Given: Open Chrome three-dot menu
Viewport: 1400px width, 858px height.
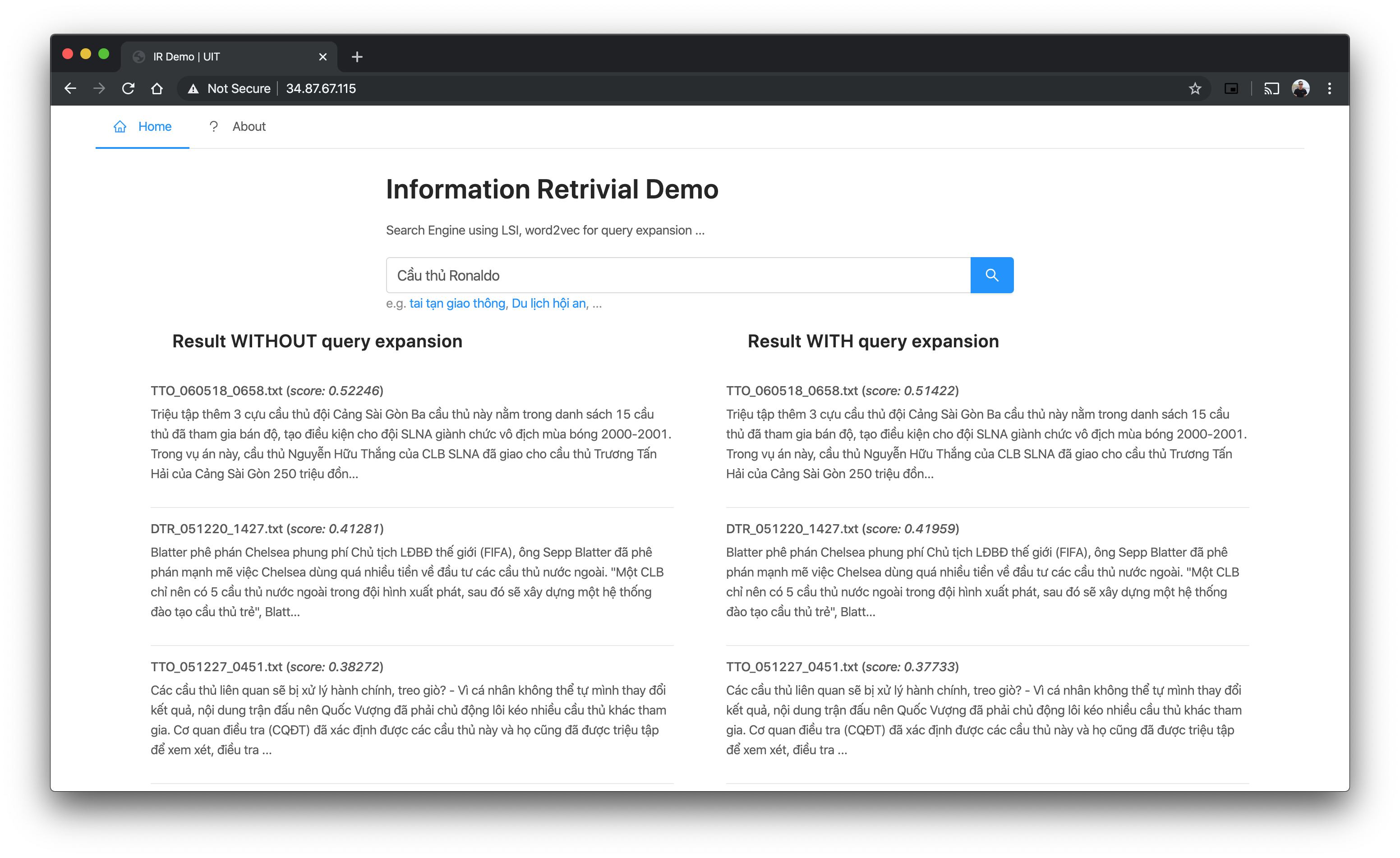Looking at the screenshot, I should click(1329, 88).
